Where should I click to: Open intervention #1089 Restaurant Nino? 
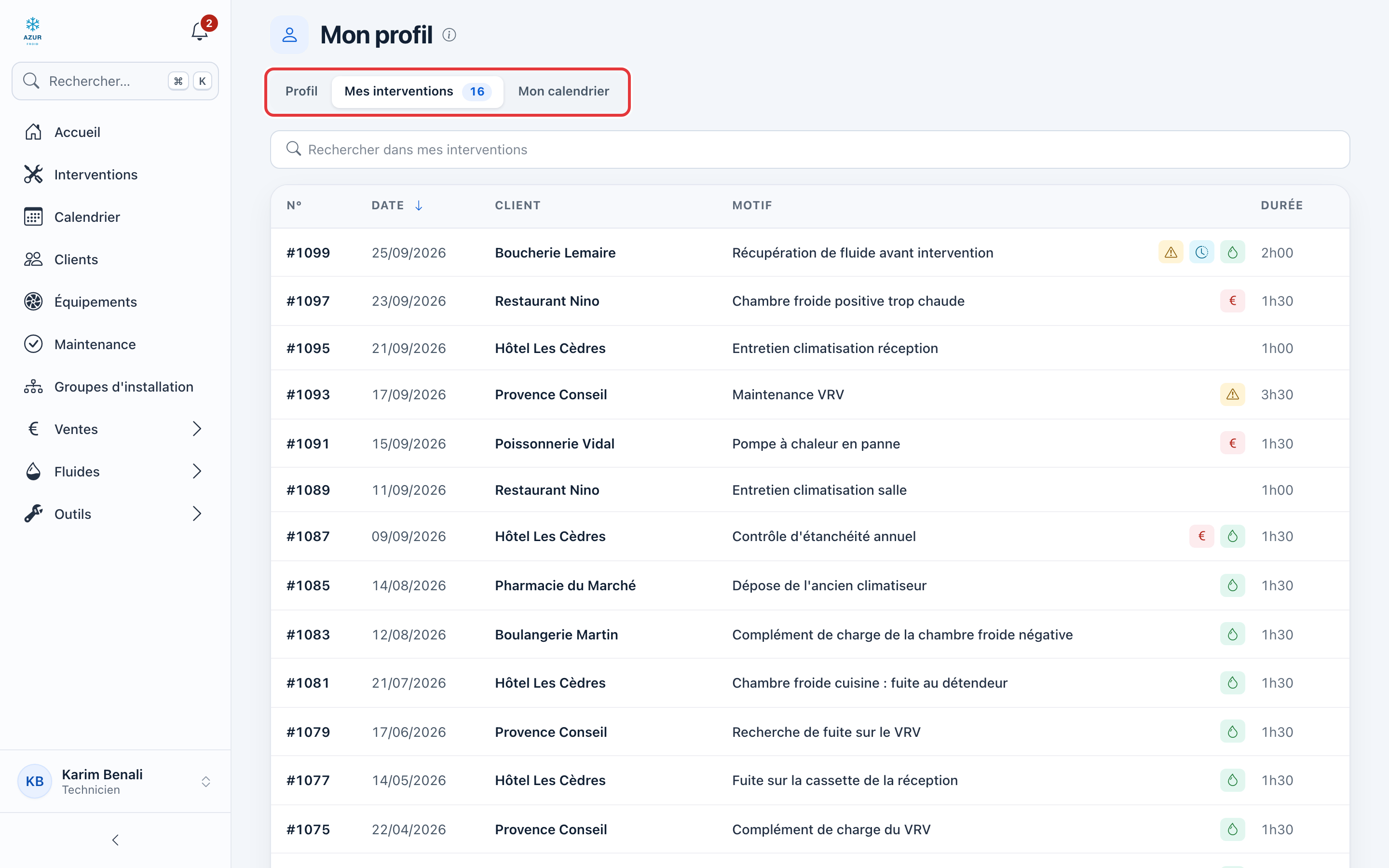click(x=810, y=489)
